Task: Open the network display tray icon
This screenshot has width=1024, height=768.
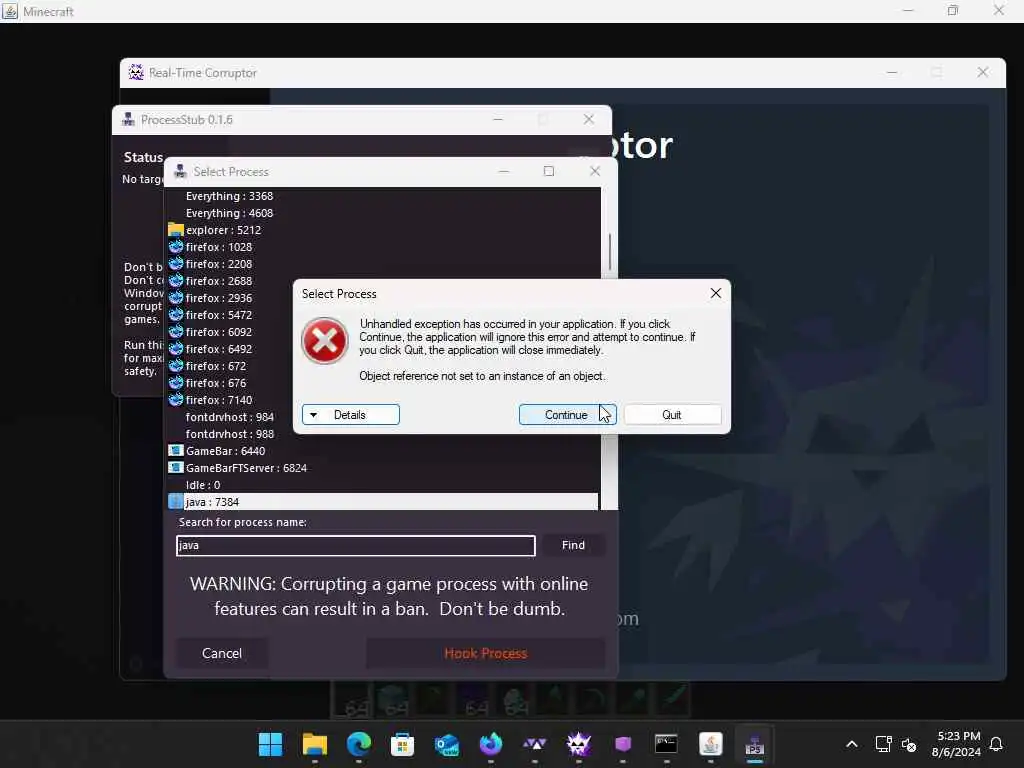Action: pos(883,744)
